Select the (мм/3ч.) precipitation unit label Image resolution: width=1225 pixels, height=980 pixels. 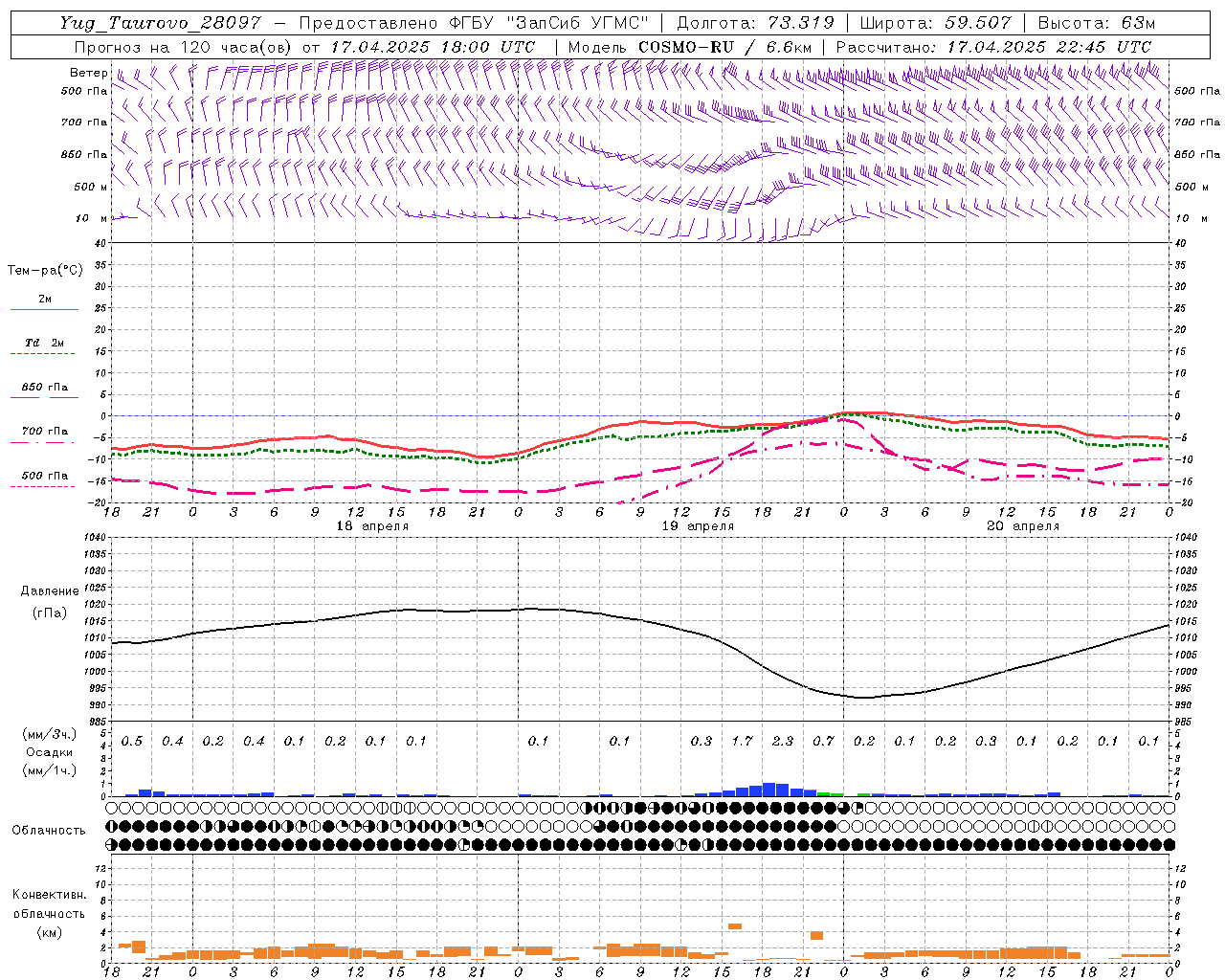50,735
